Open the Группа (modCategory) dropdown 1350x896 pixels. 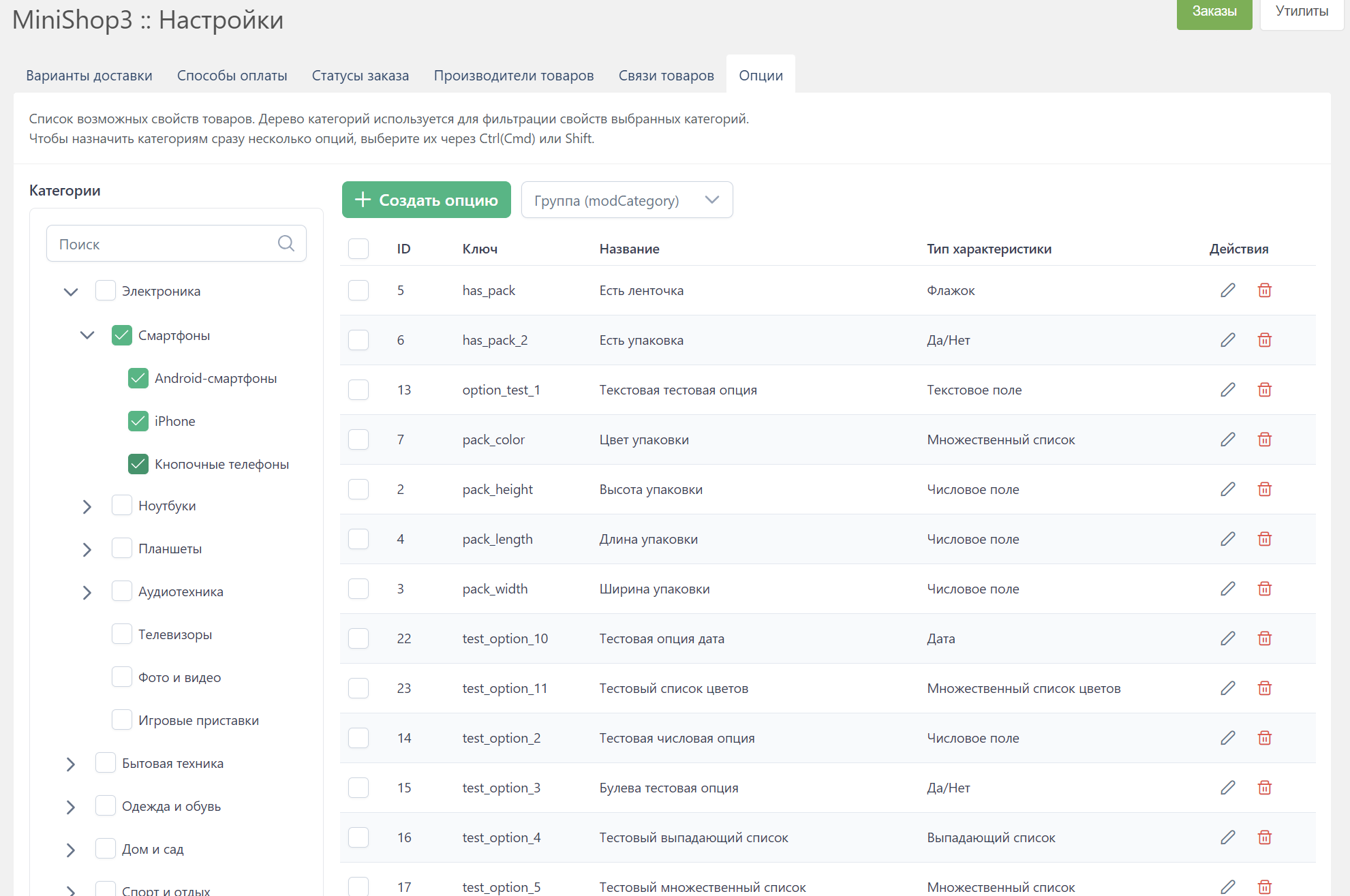[x=626, y=200]
